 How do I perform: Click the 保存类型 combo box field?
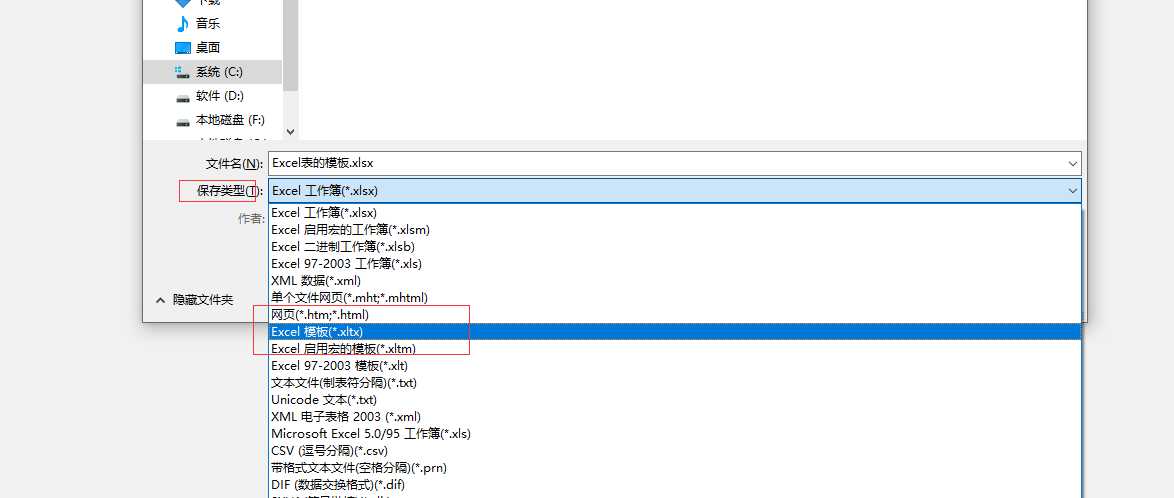(675, 191)
